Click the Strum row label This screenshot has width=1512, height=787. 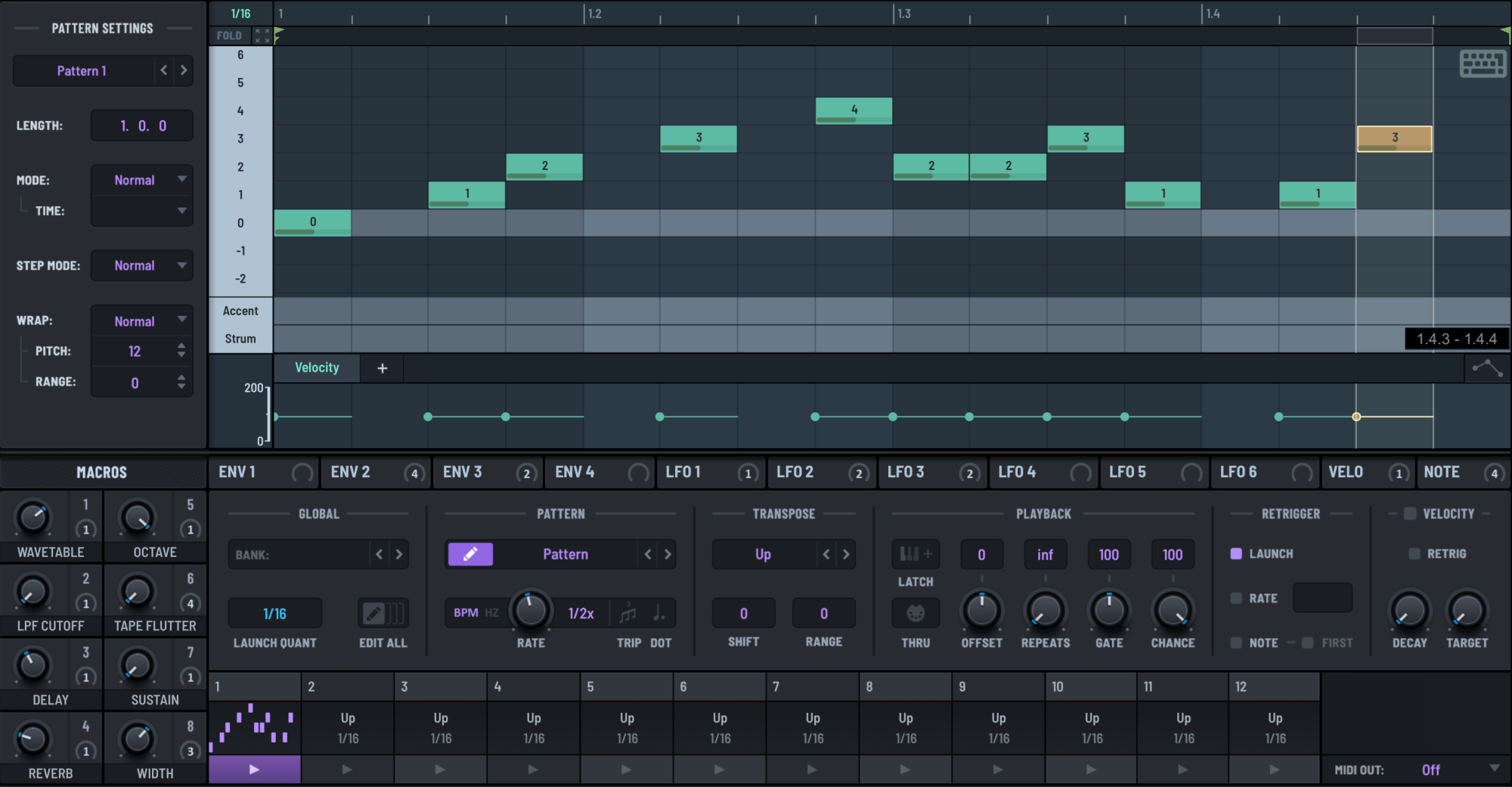click(x=240, y=339)
